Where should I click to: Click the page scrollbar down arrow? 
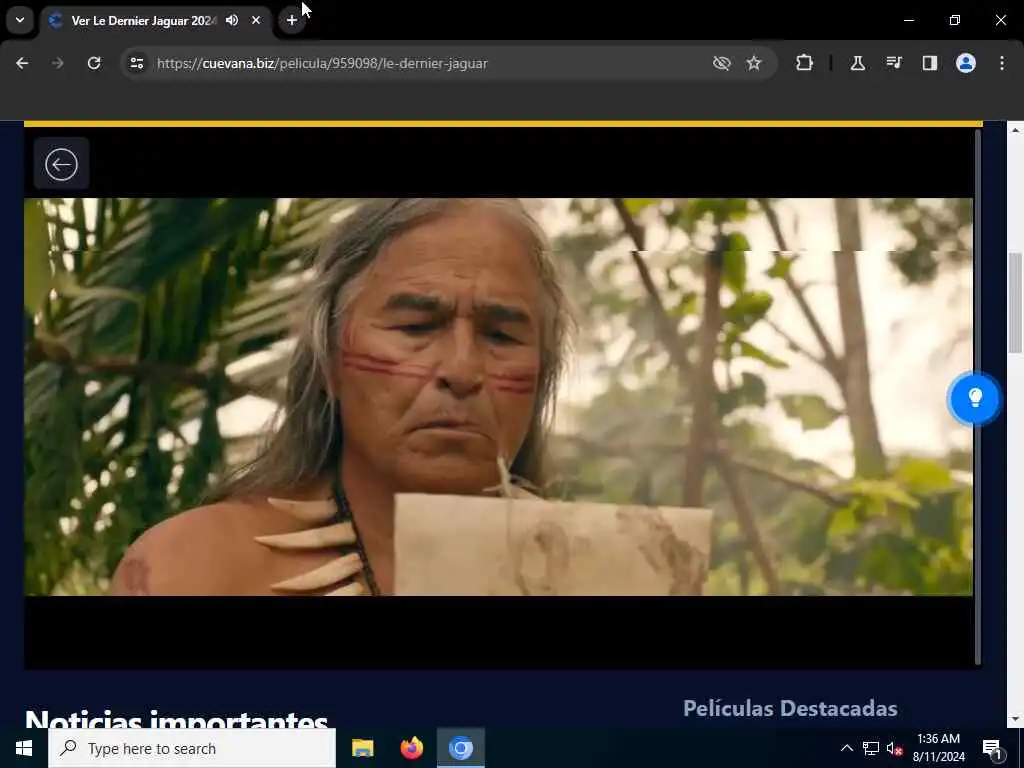click(x=1015, y=718)
